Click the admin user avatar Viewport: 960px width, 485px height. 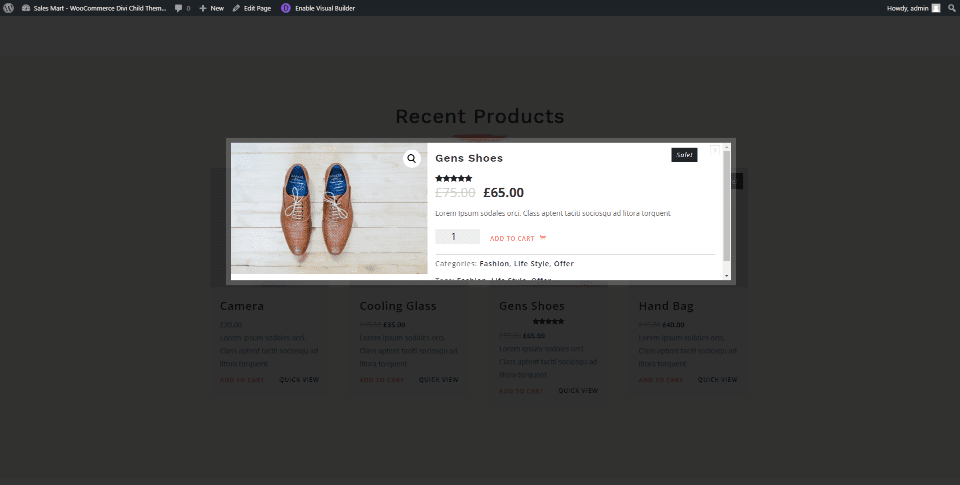(x=936, y=8)
